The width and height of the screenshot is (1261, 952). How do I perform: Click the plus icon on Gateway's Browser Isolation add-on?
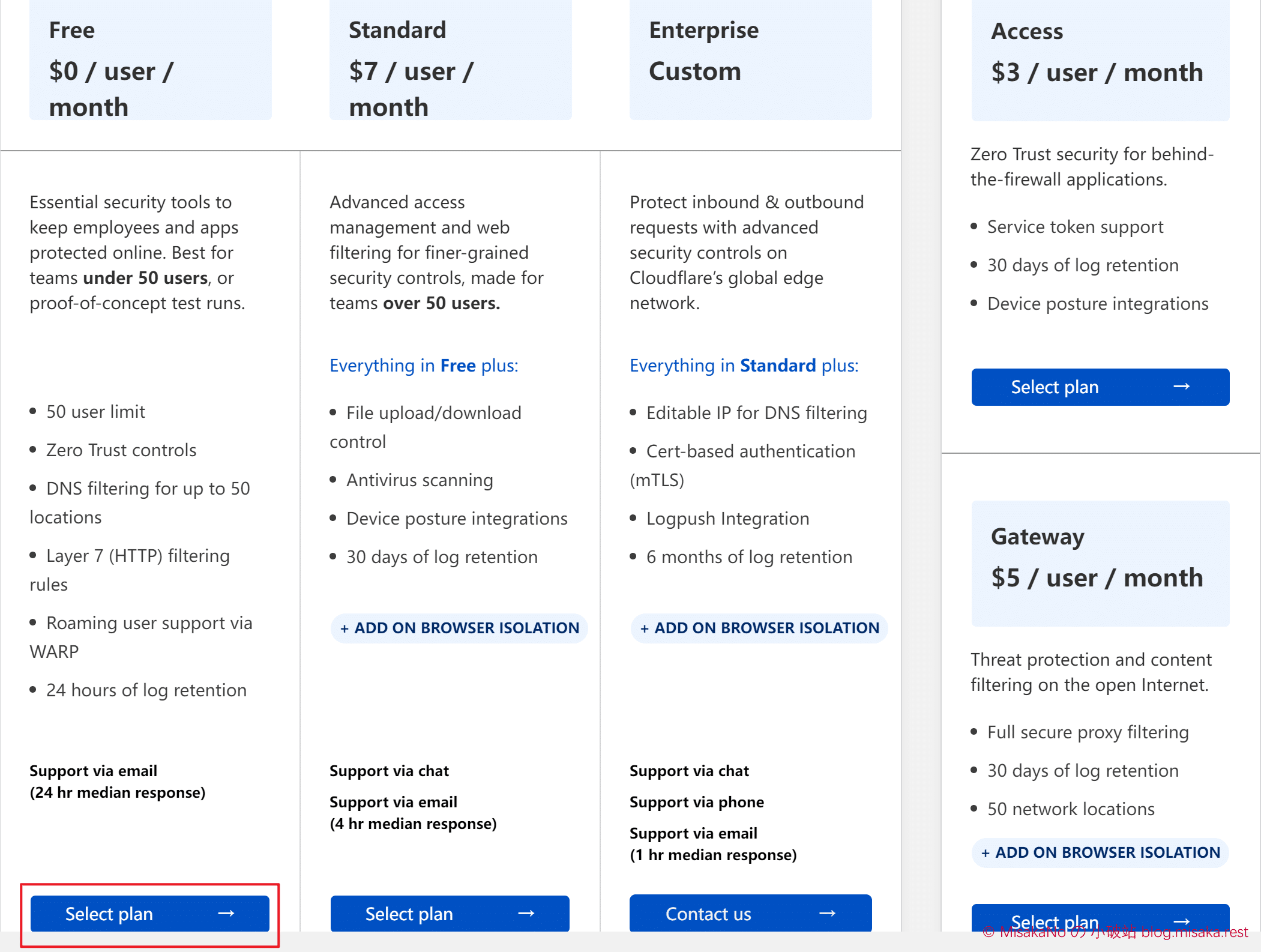coord(986,853)
